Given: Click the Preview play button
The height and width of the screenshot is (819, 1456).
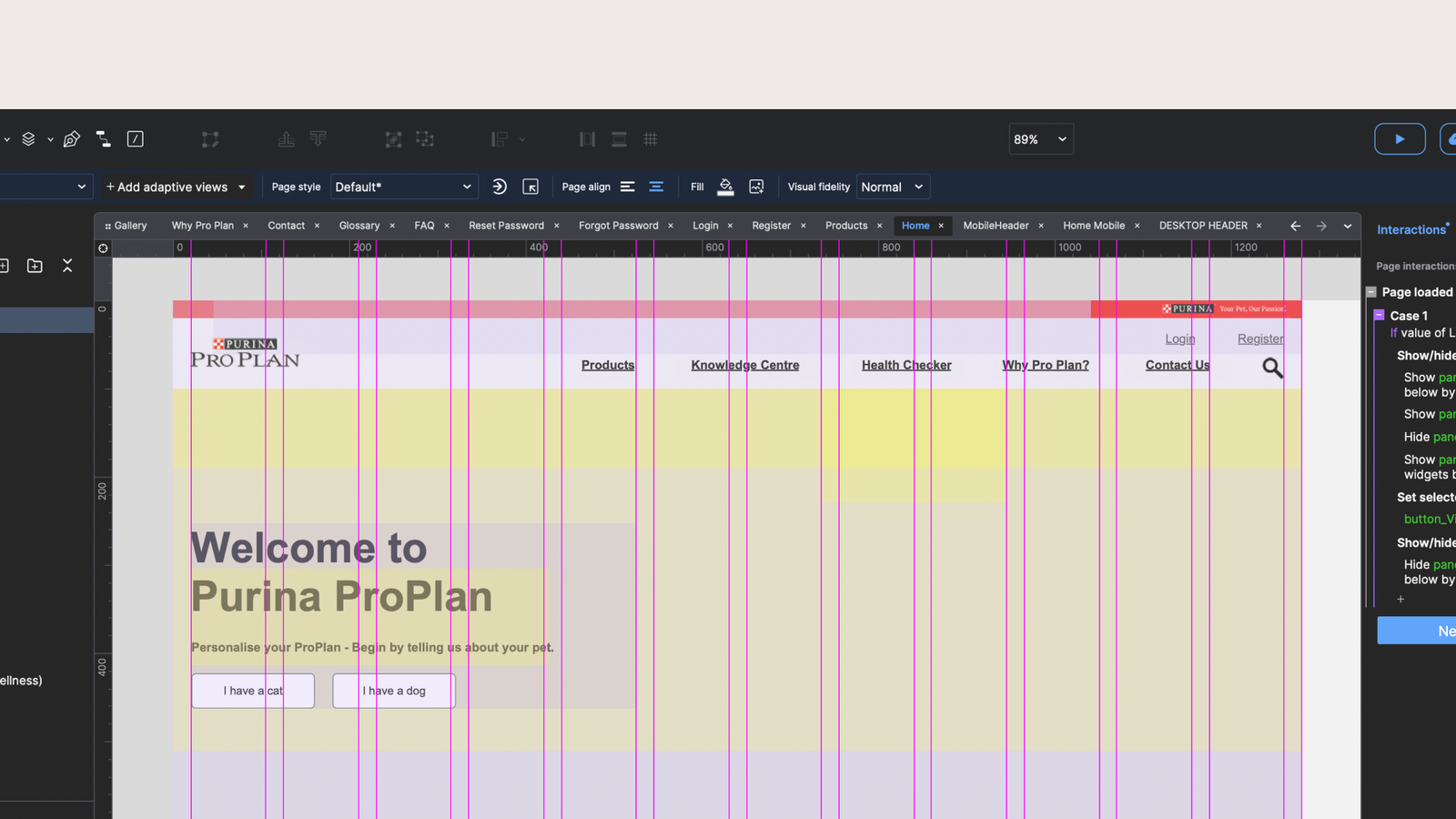Looking at the screenshot, I should pyautogui.click(x=1400, y=139).
